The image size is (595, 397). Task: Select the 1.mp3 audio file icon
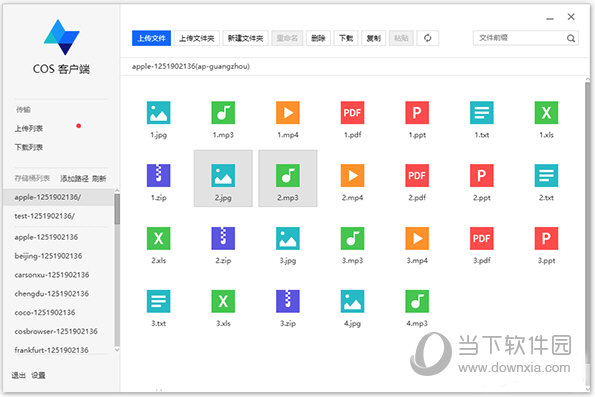click(223, 113)
